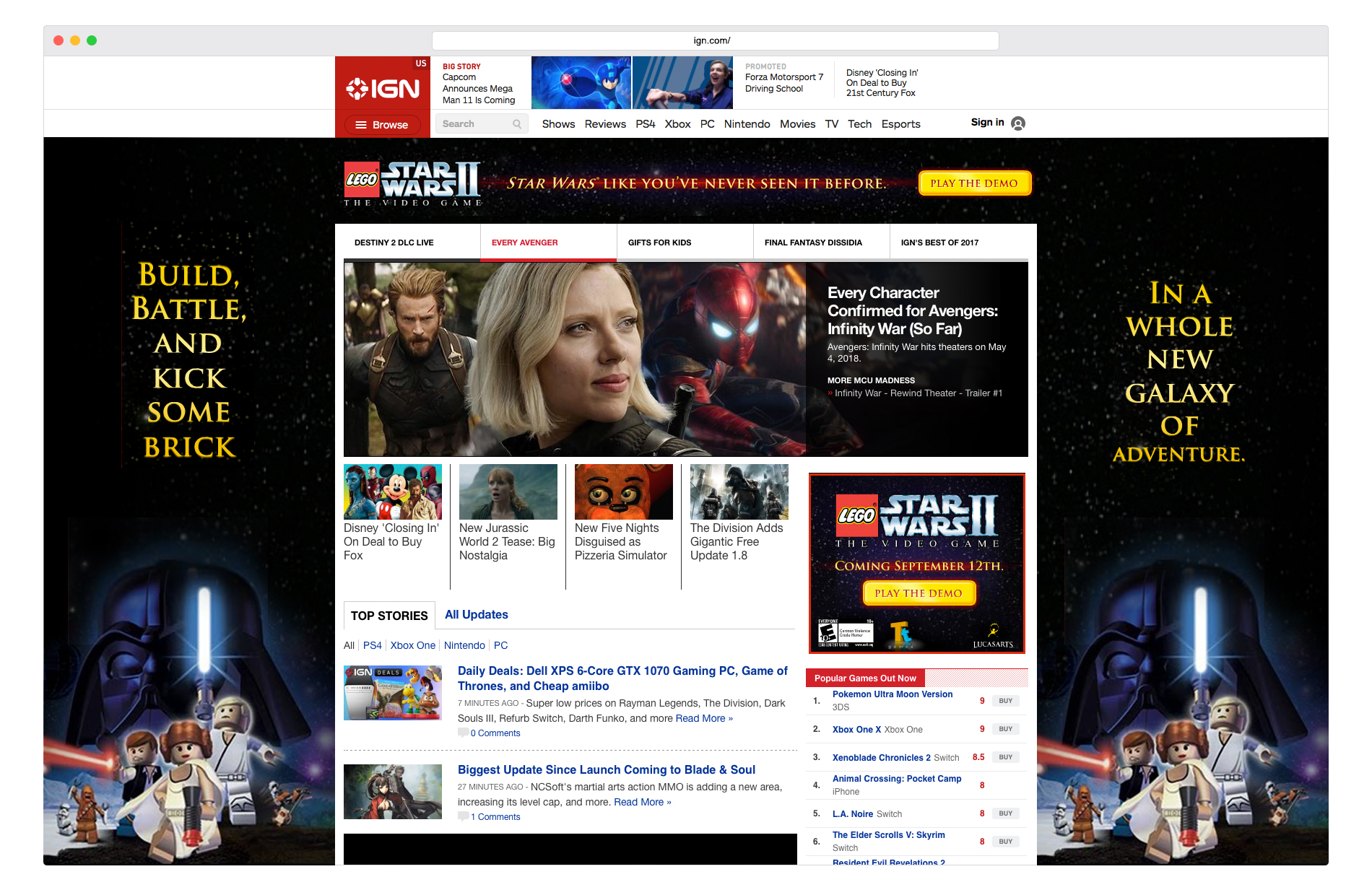Click the Daily Deals story thumbnail

tap(393, 693)
